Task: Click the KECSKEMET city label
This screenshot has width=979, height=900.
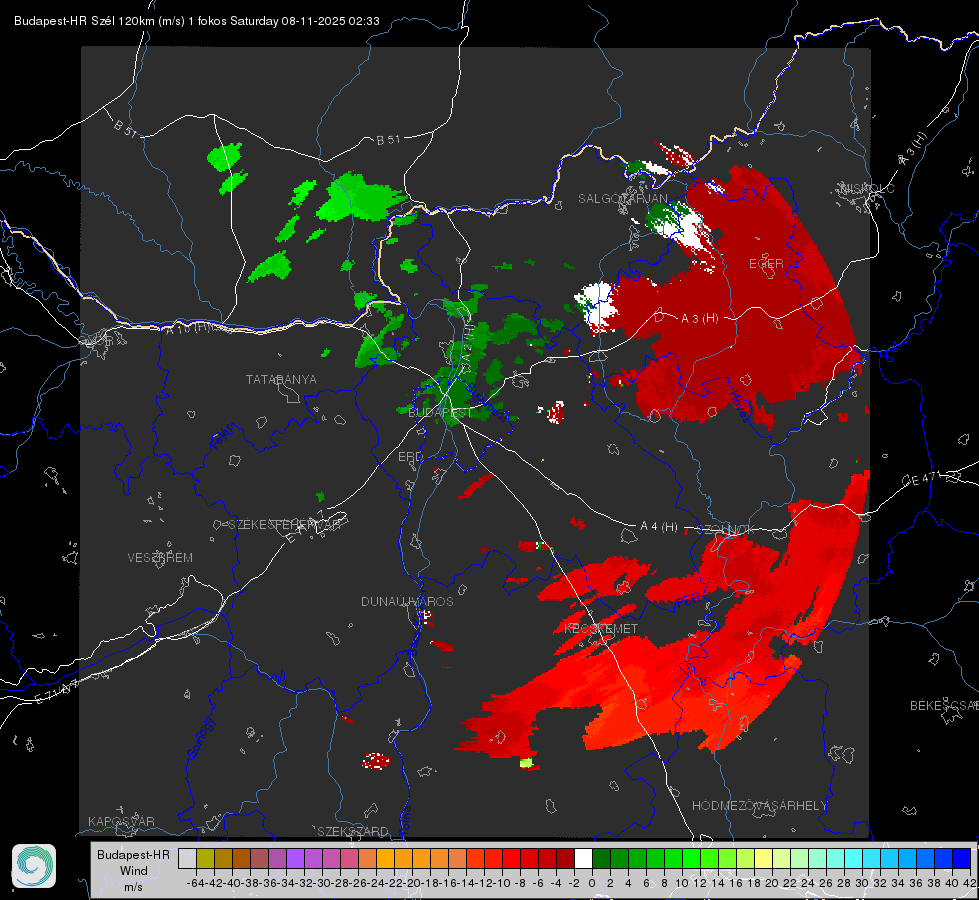Action: [x=601, y=628]
